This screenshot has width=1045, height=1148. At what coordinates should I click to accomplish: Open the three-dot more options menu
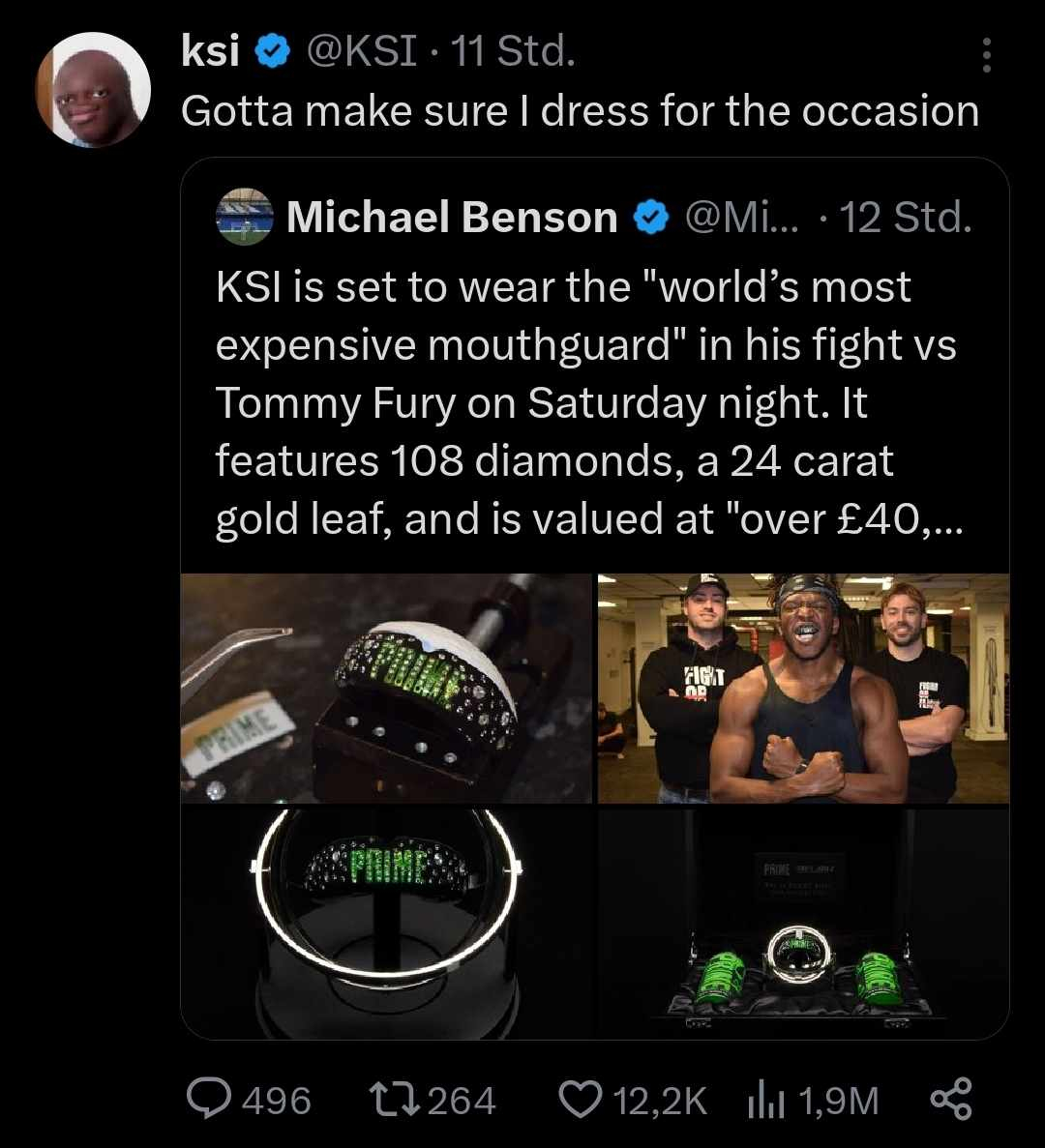986,56
